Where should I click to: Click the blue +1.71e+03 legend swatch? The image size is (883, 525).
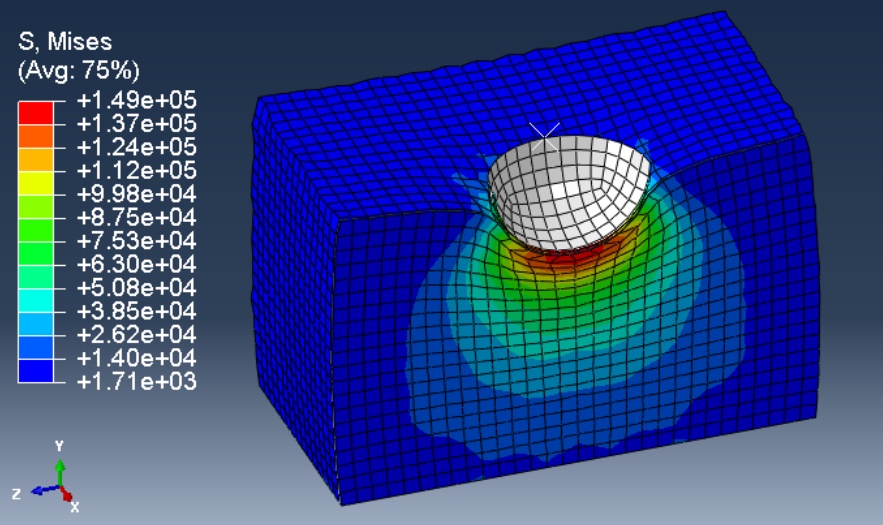point(36,371)
